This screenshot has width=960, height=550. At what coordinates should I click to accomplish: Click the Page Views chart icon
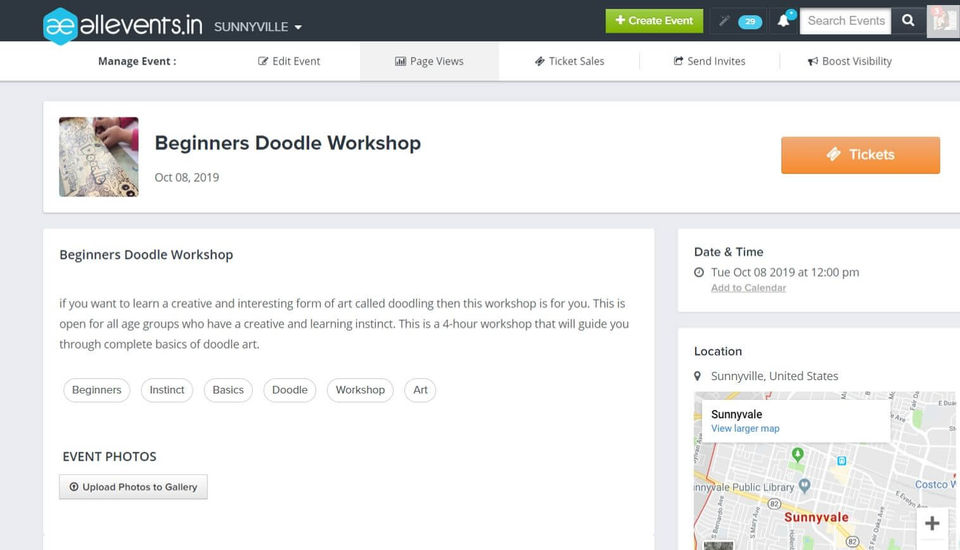[x=400, y=61]
